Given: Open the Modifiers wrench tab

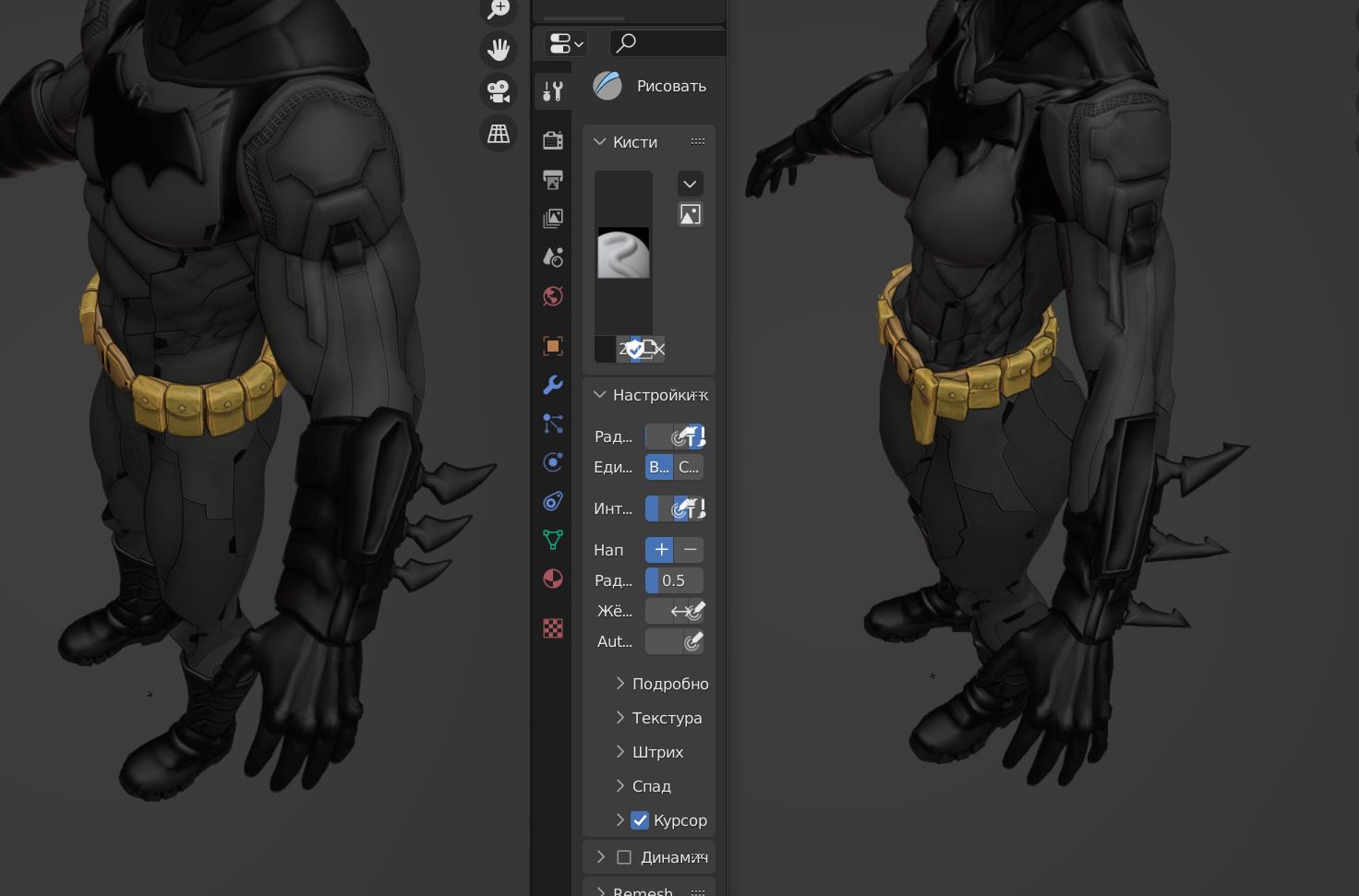Looking at the screenshot, I should tap(553, 385).
